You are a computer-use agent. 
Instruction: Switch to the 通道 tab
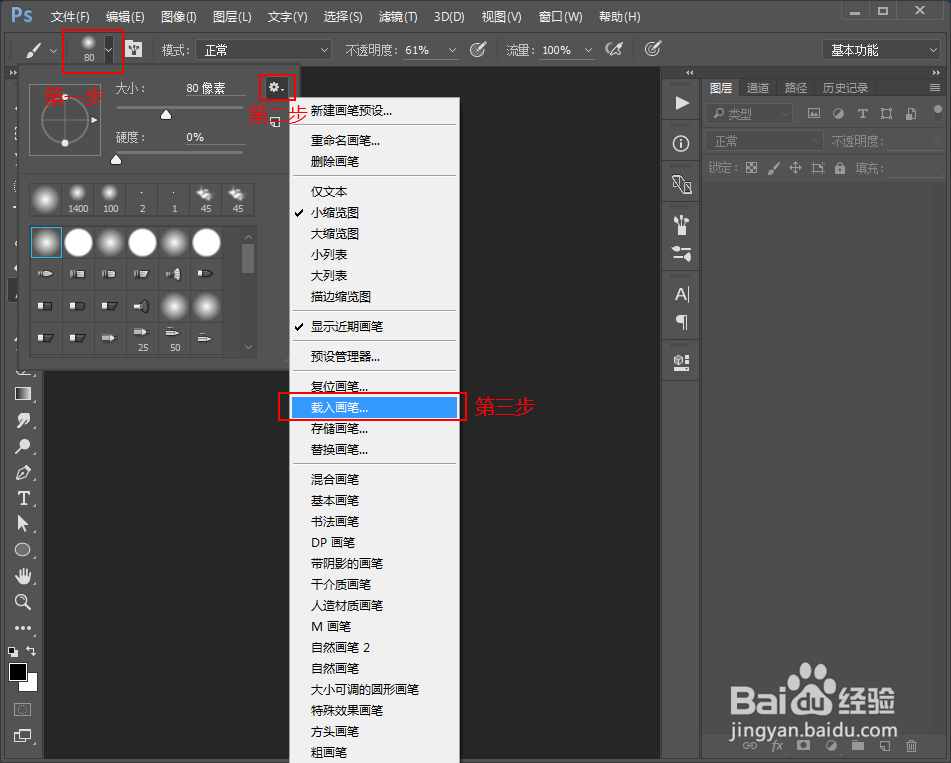pos(758,88)
